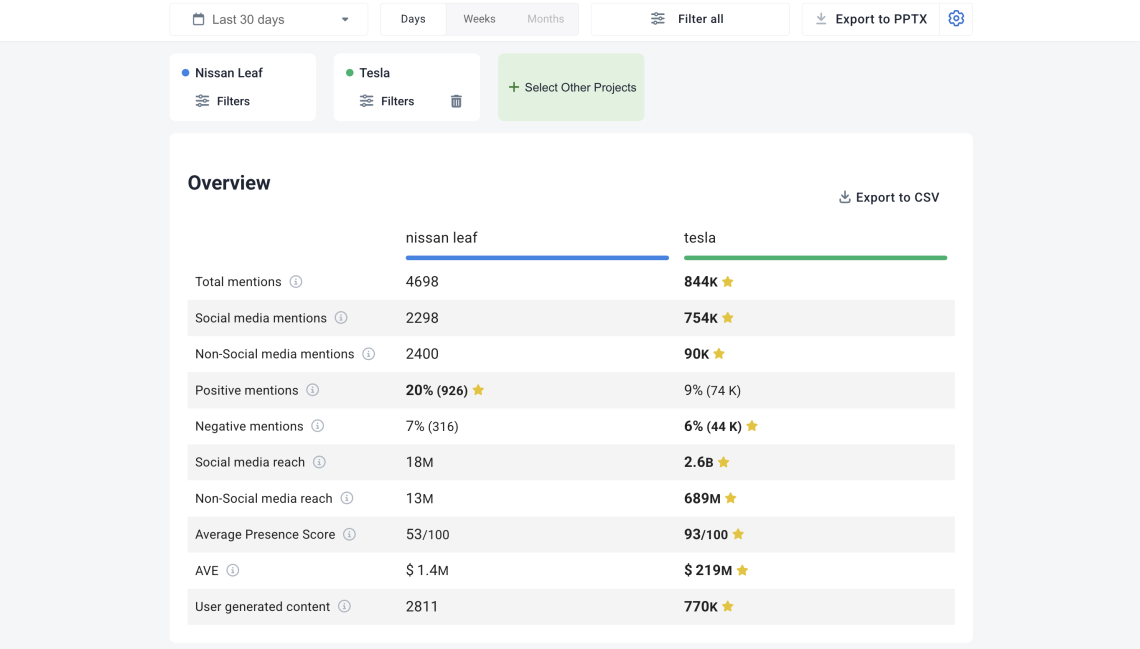
Task: Click the 2400 non-social mentions value
Action: click(422, 354)
